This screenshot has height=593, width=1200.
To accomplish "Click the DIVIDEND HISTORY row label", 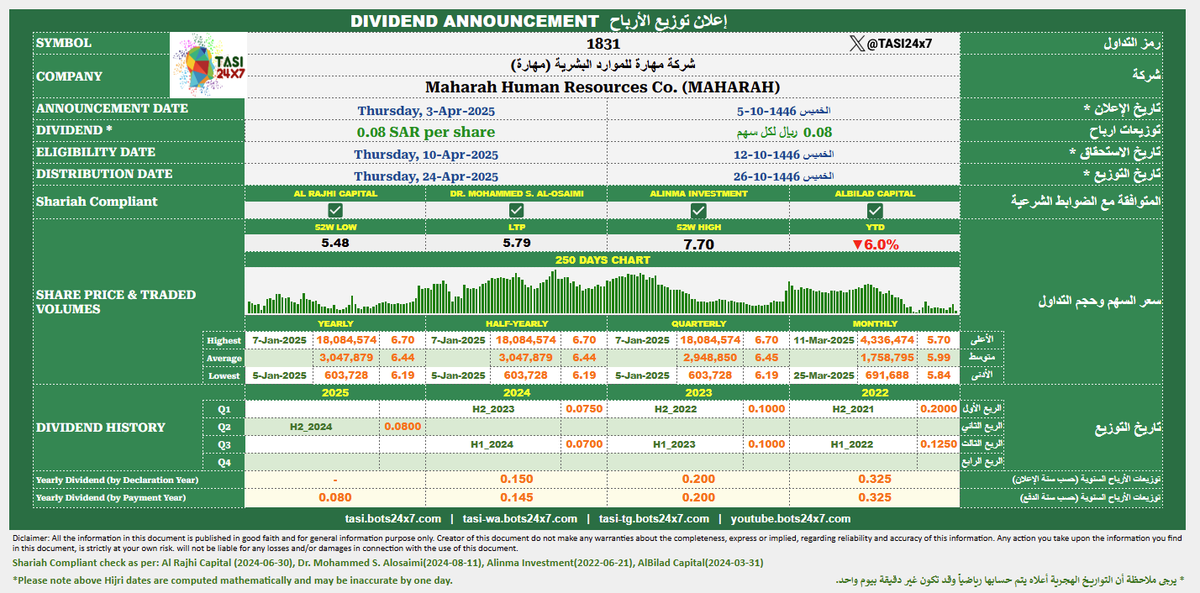I will 101,427.
